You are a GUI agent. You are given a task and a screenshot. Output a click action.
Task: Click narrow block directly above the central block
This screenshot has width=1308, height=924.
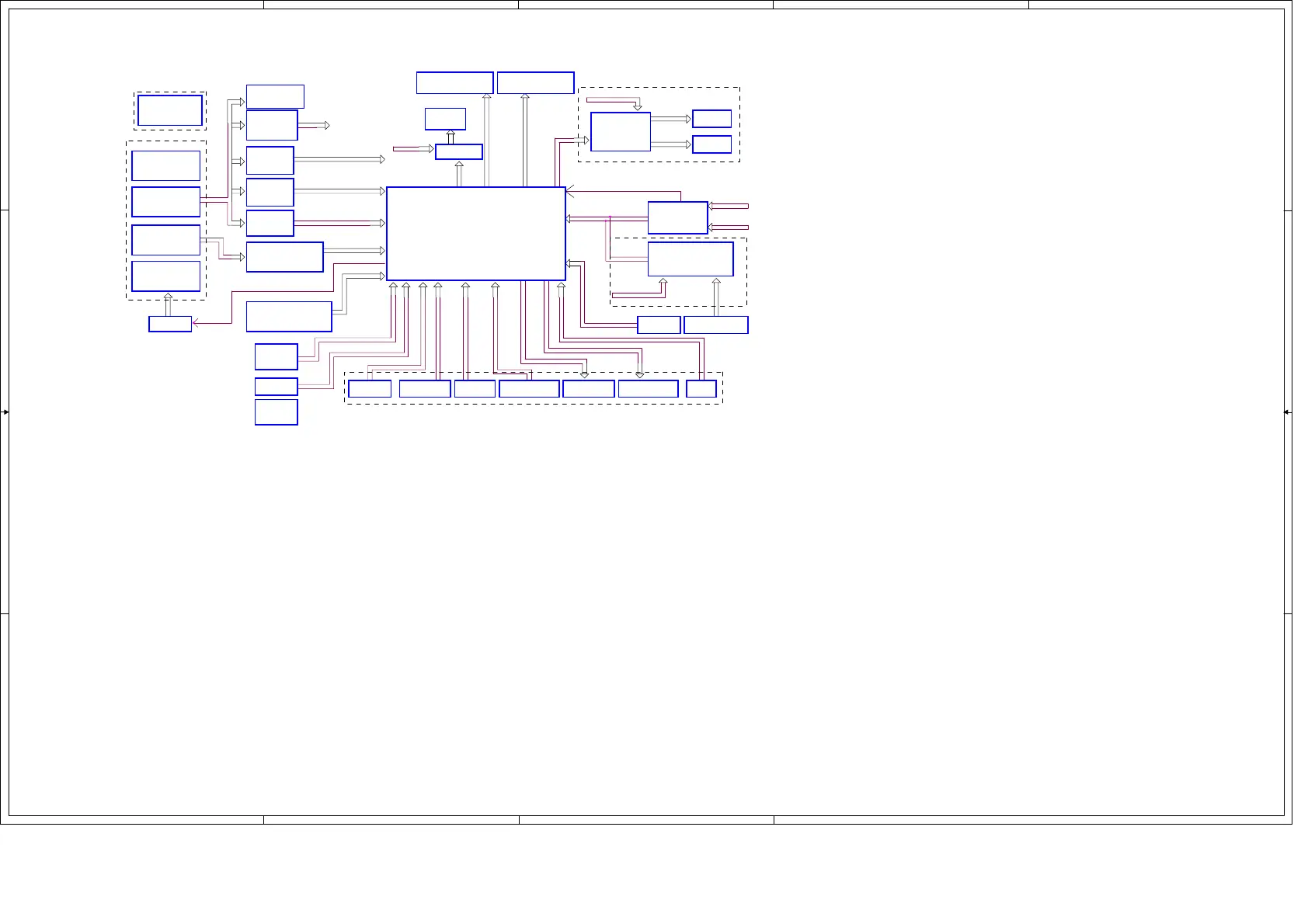click(459, 151)
